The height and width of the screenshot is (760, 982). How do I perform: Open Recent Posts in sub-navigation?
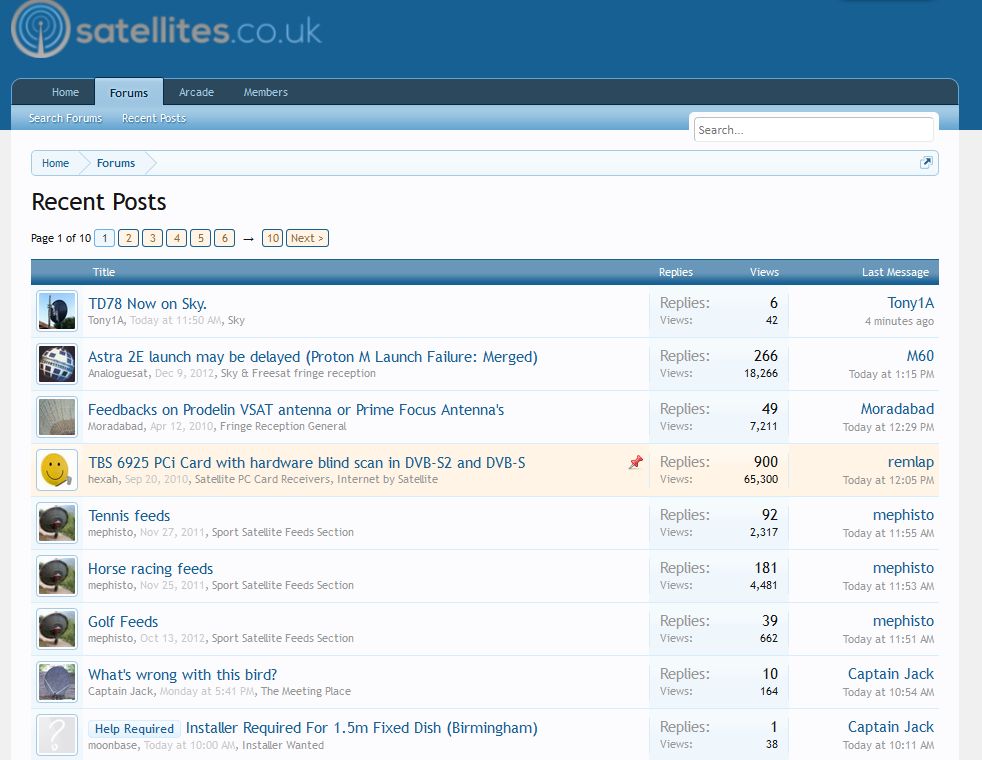tap(154, 118)
